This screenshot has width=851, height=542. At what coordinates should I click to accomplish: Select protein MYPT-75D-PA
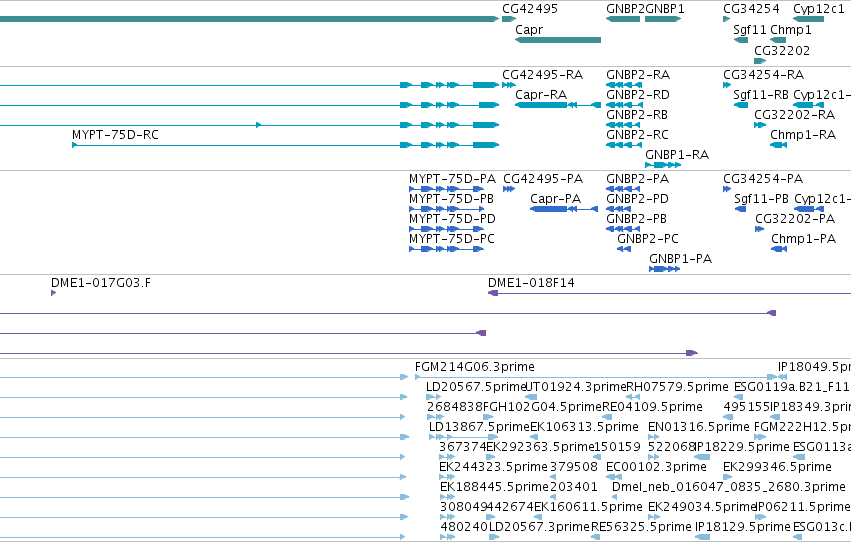point(452,178)
